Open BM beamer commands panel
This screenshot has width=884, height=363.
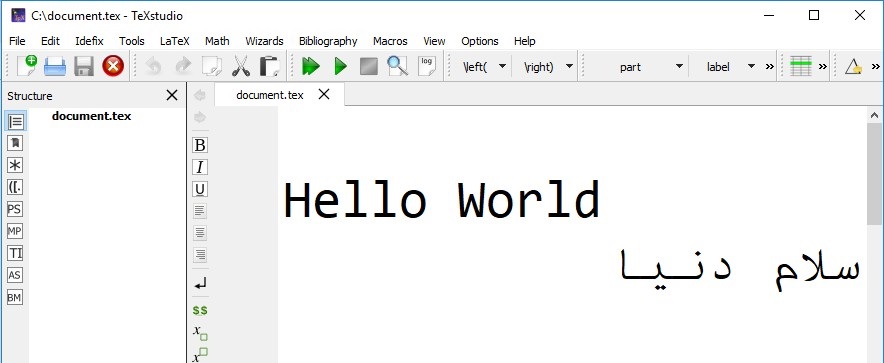(x=15, y=297)
